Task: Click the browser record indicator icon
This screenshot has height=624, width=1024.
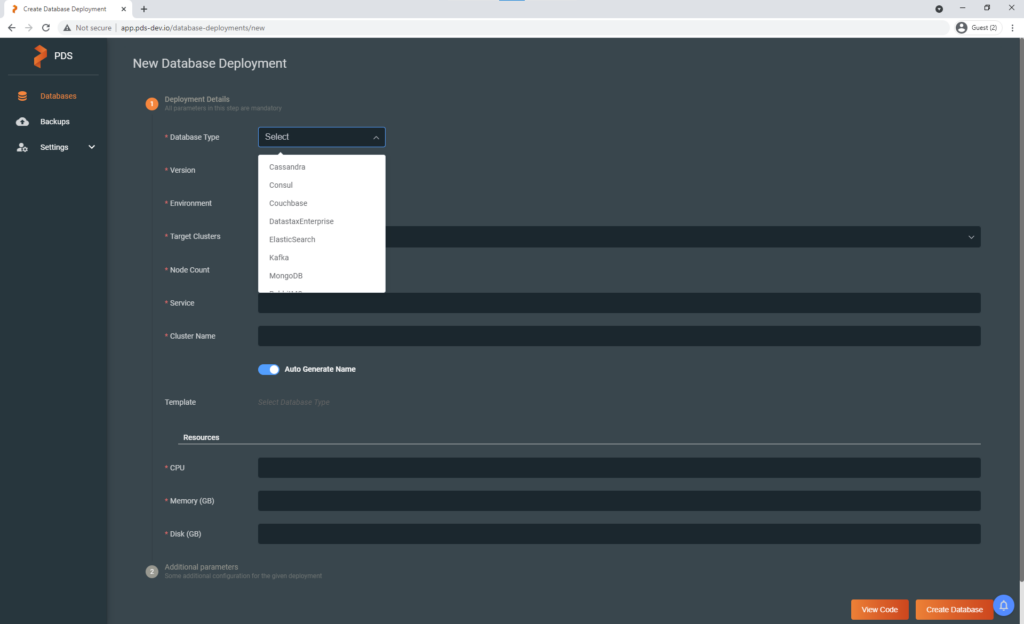Action: 939,9
